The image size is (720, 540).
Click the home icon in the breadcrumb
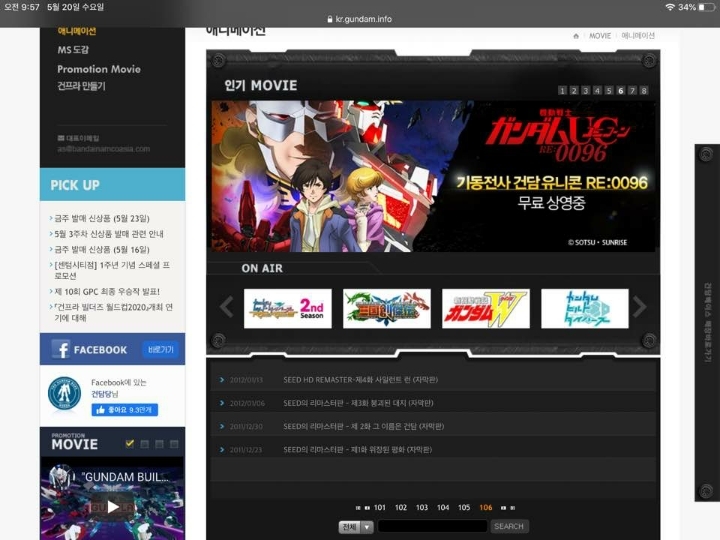(x=576, y=36)
